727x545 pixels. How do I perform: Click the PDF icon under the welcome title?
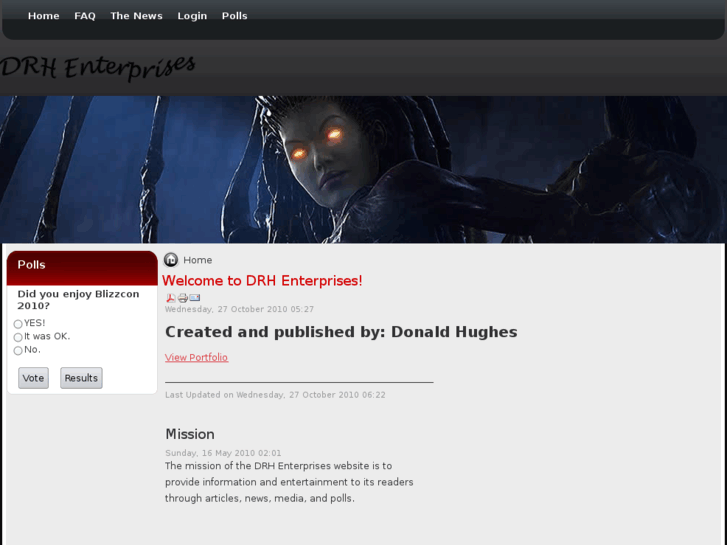click(171, 298)
